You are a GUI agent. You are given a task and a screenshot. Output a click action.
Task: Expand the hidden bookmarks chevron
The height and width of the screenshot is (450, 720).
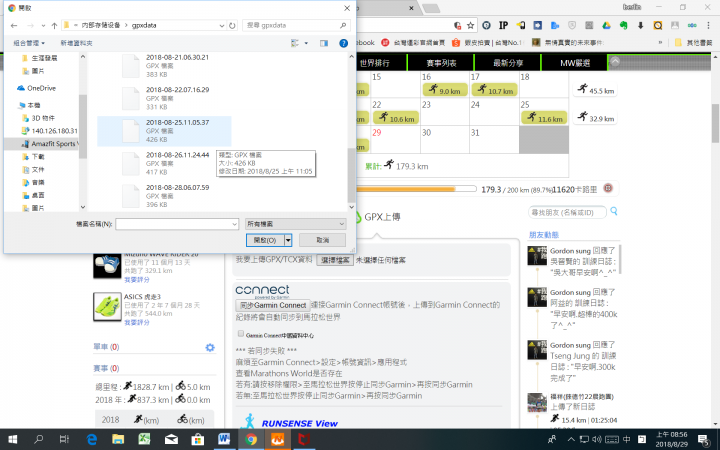pos(660,43)
